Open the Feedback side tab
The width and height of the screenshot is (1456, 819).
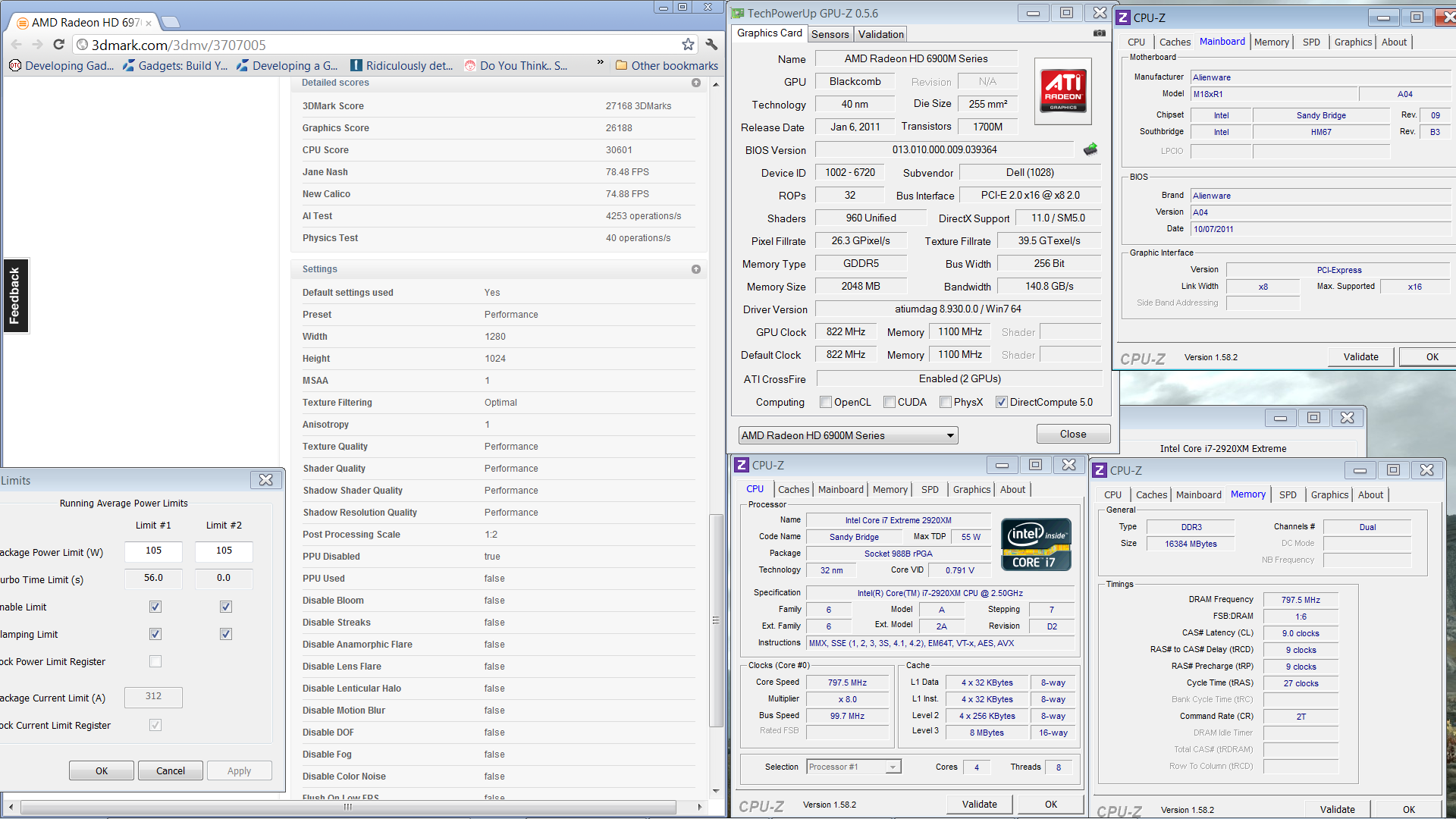pos(15,296)
